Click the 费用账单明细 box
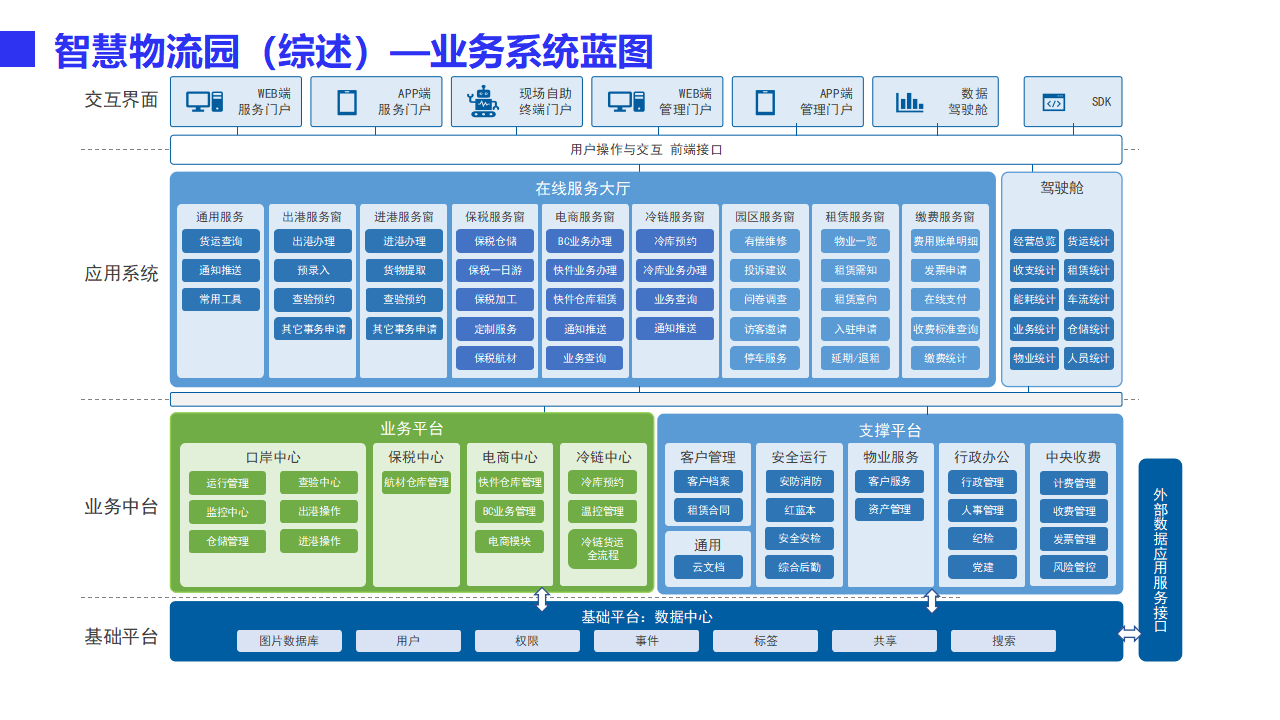The image size is (1280, 720). [945, 241]
